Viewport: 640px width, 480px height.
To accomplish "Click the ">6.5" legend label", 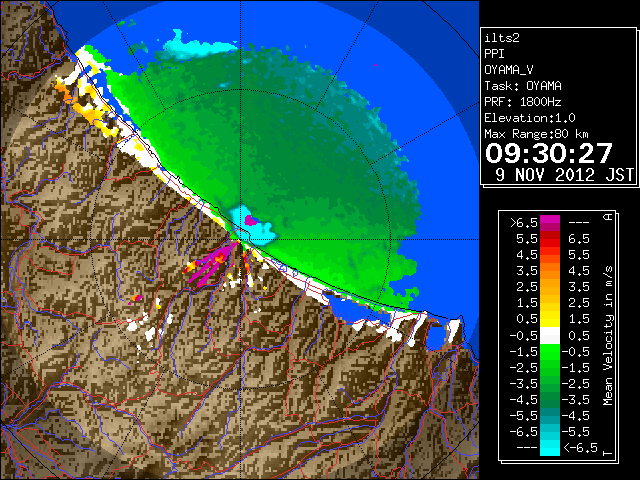I will (x=524, y=223).
